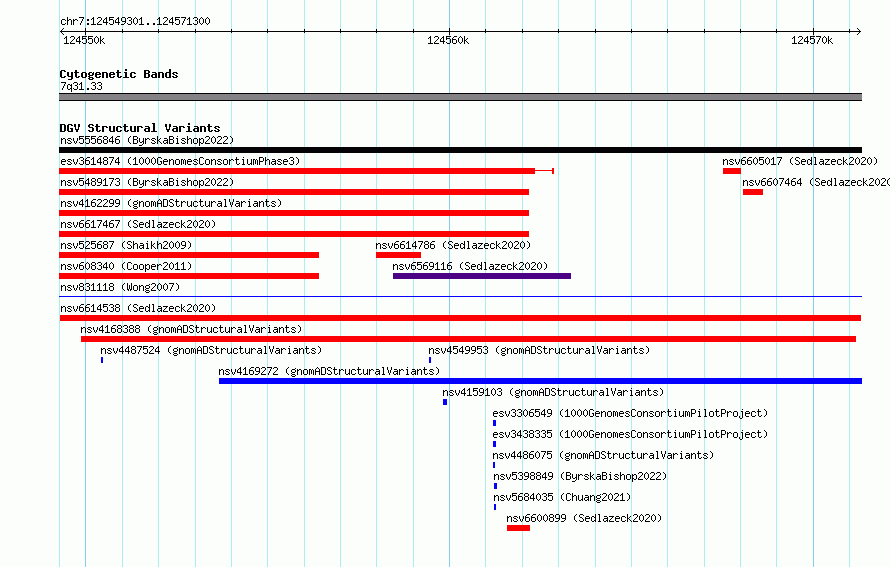Click the red nsv4168388 variant bar
This screenshot has height=567, width=890.
[468, 339]
